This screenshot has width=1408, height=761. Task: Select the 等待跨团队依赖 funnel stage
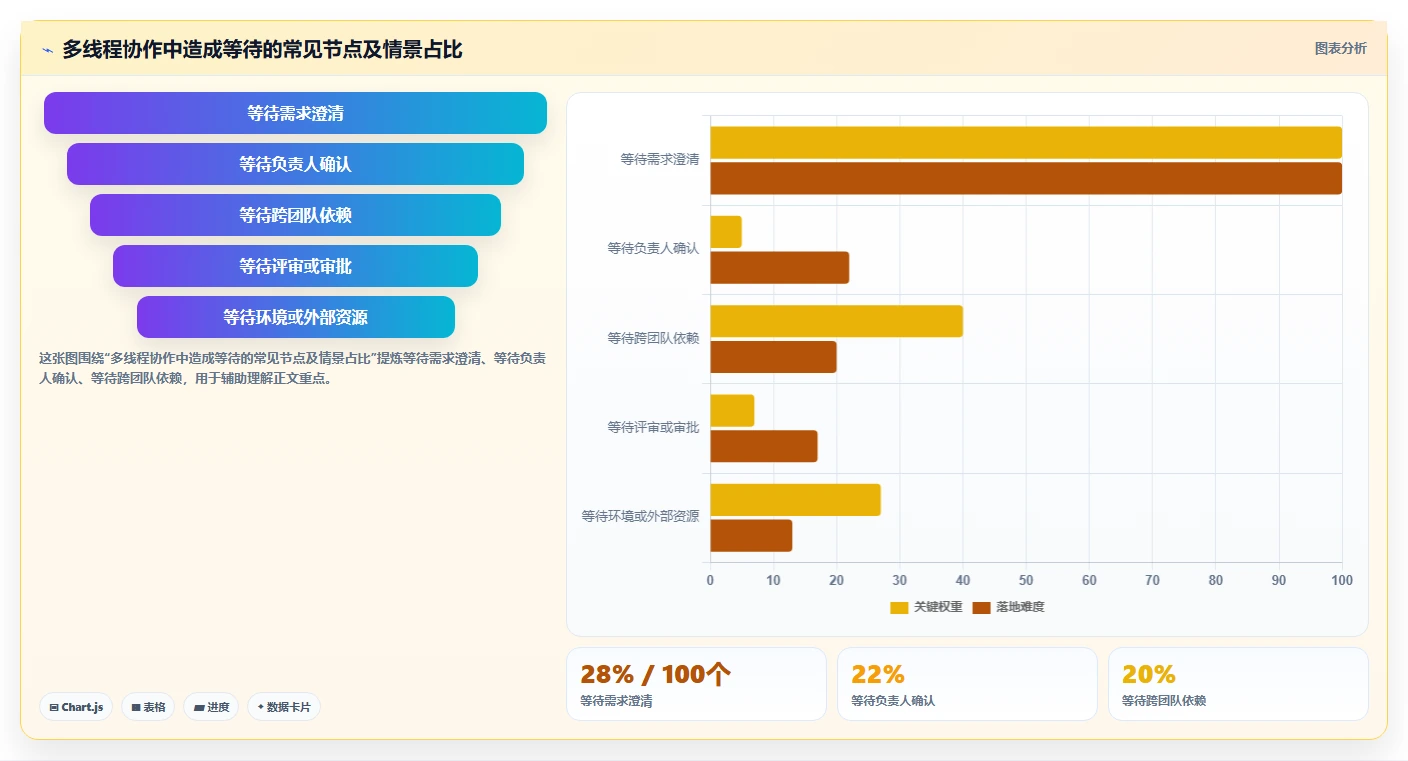coord(295,215)
